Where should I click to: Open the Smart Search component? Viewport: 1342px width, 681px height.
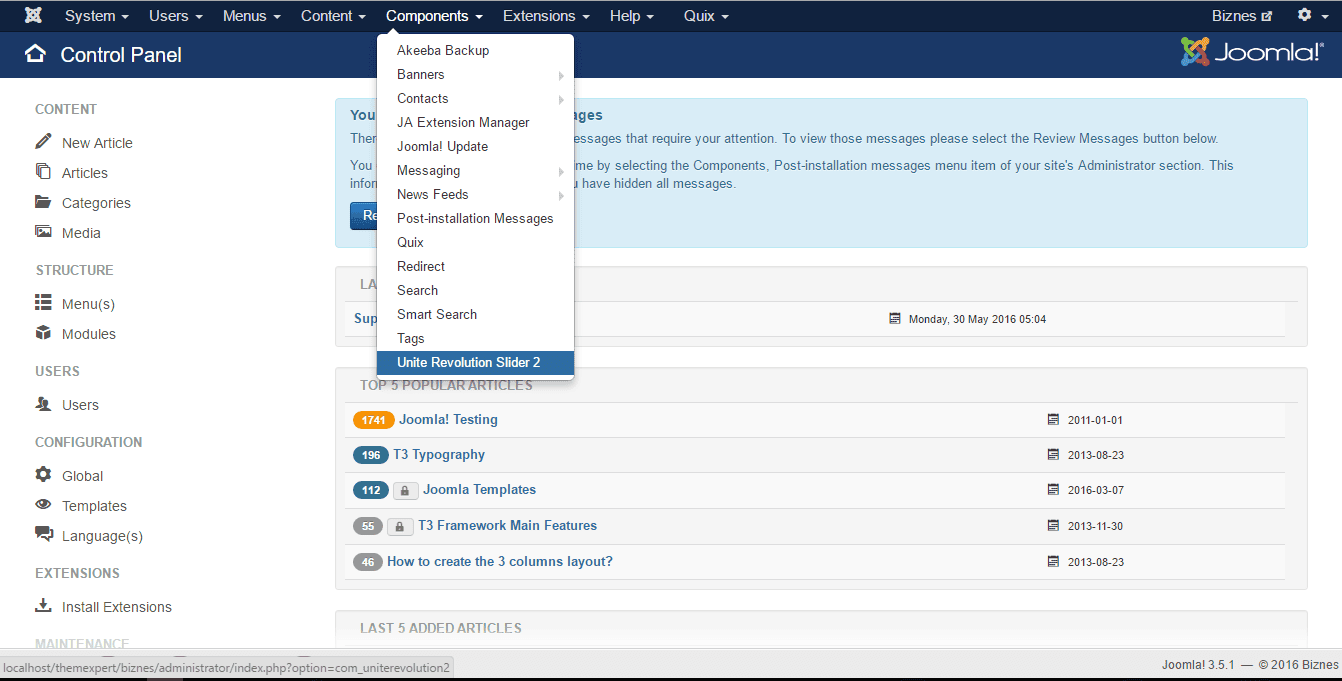coord(437,315)
